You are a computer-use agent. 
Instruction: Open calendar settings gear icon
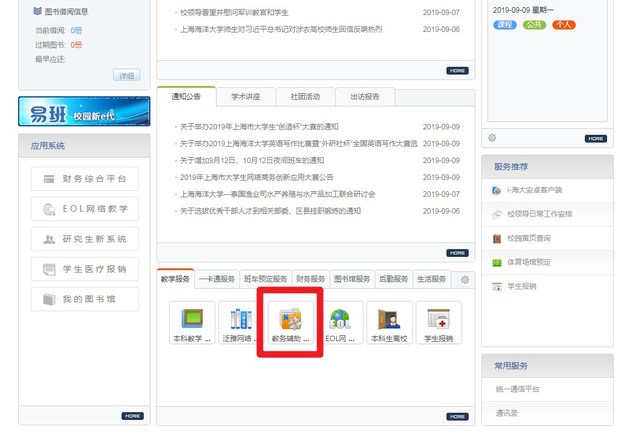(492, 138)
